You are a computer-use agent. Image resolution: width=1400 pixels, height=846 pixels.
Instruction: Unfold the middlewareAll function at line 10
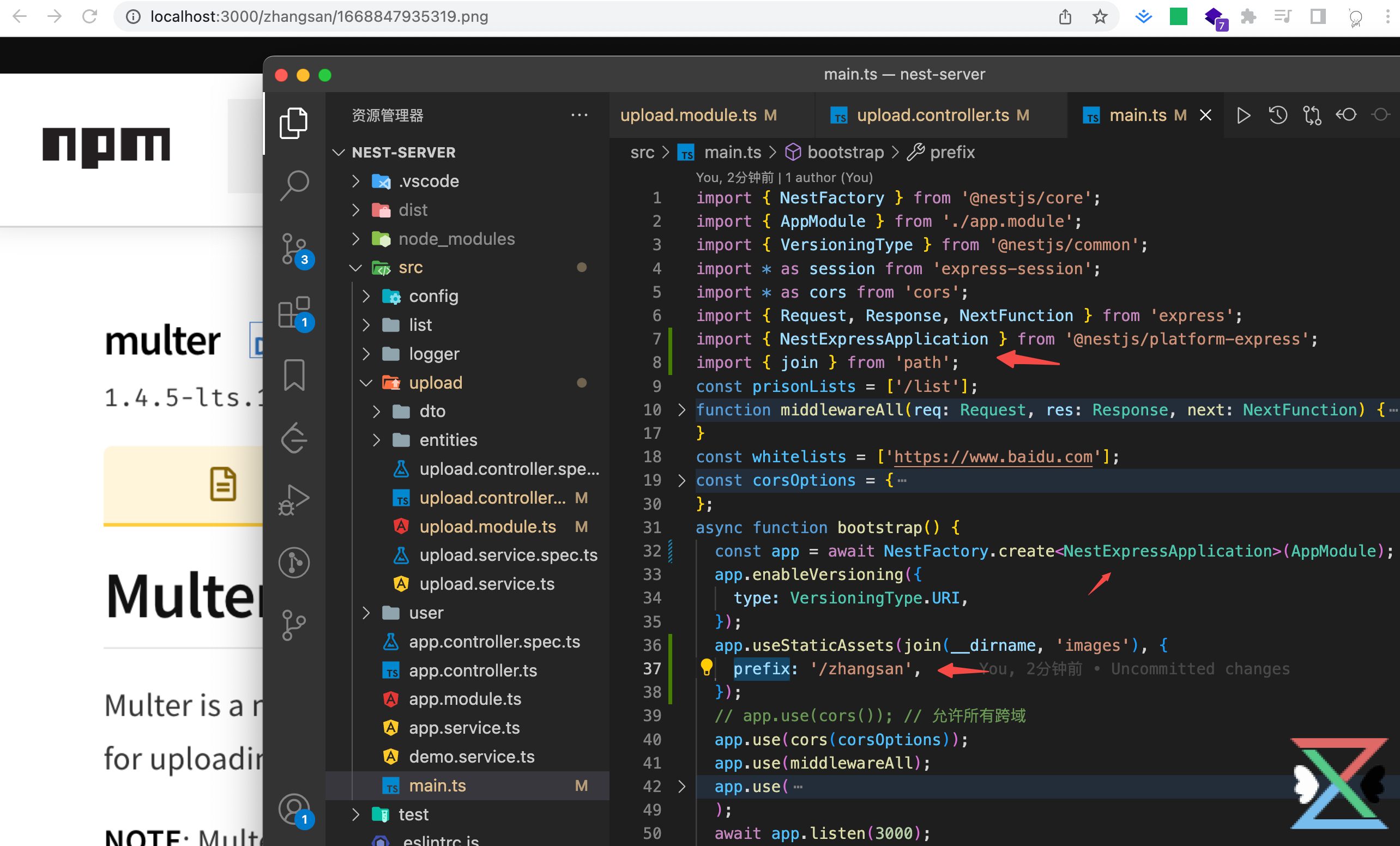682,410
